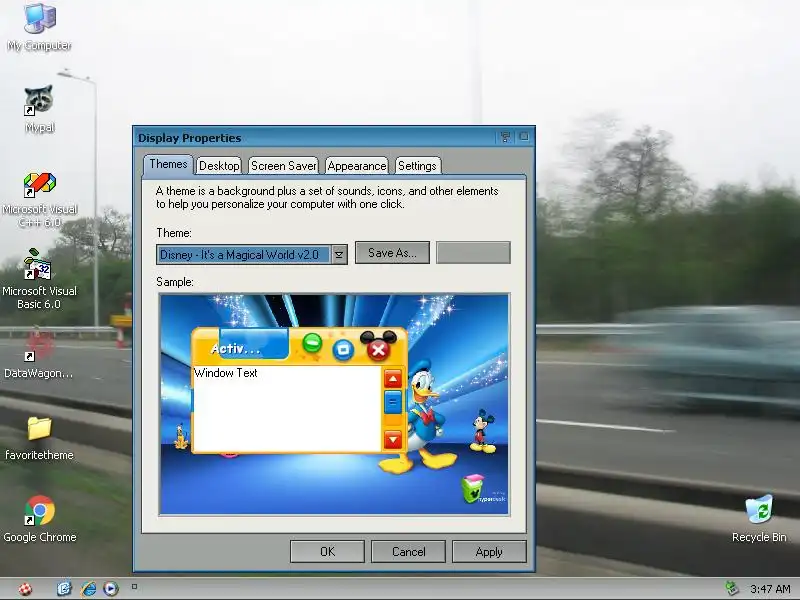
Task: Expand the Theme dropdown list
Action: [339, 255]
